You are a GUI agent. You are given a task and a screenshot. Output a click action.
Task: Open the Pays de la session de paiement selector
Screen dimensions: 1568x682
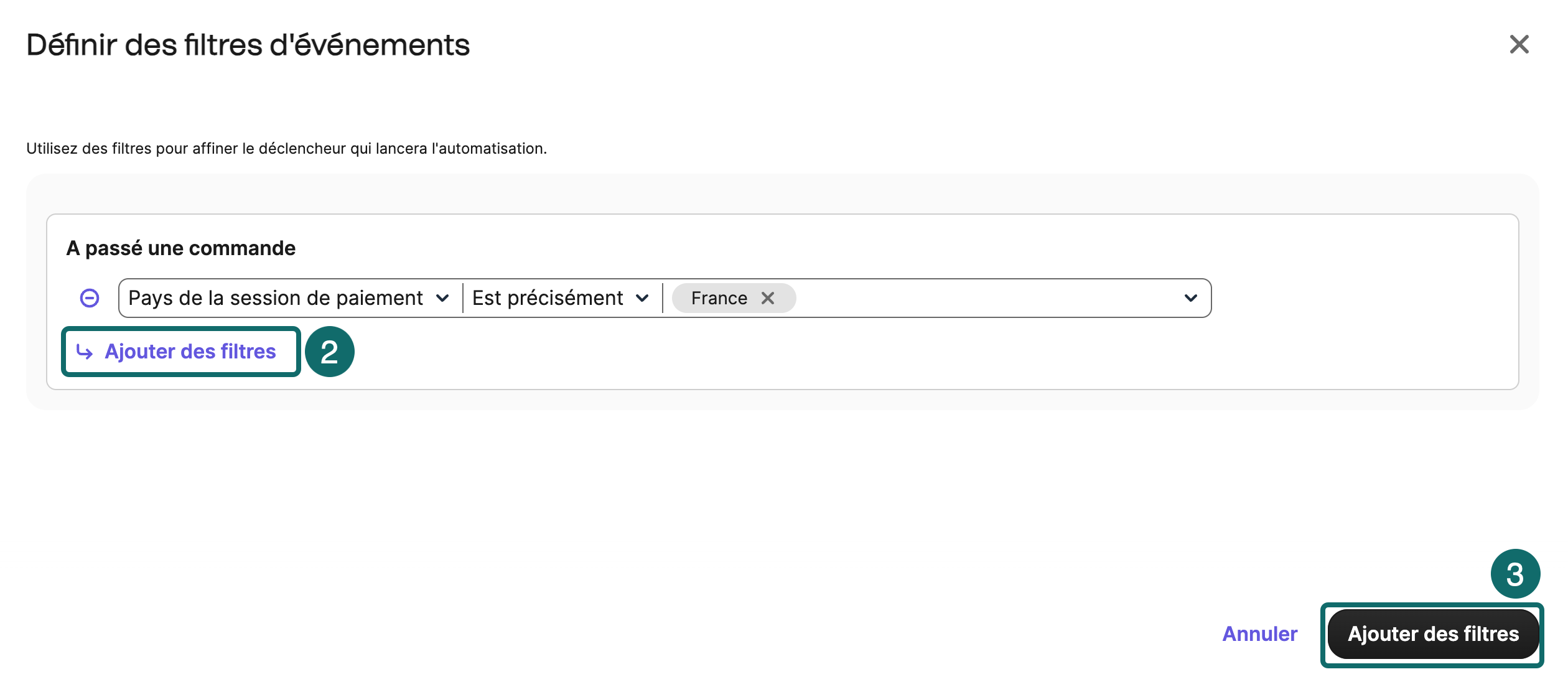click(x=290, y=298)
